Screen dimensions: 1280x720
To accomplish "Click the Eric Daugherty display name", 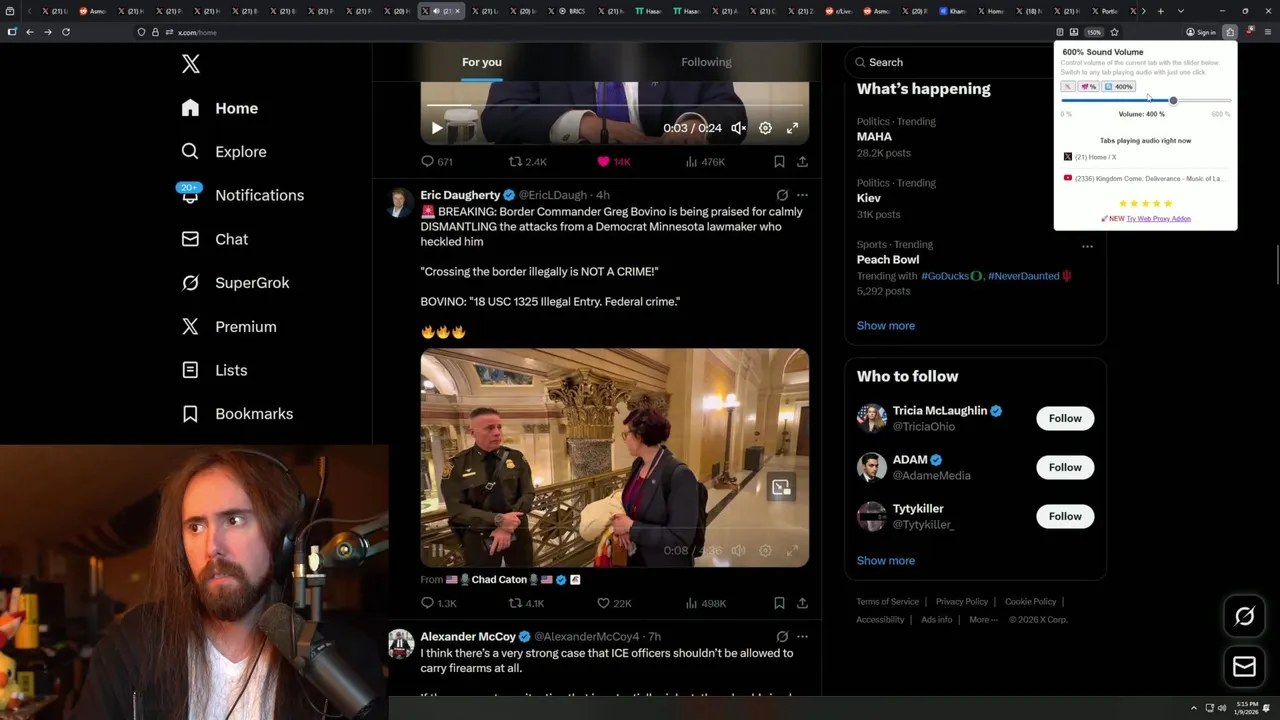I will click(x=460, y=195).
